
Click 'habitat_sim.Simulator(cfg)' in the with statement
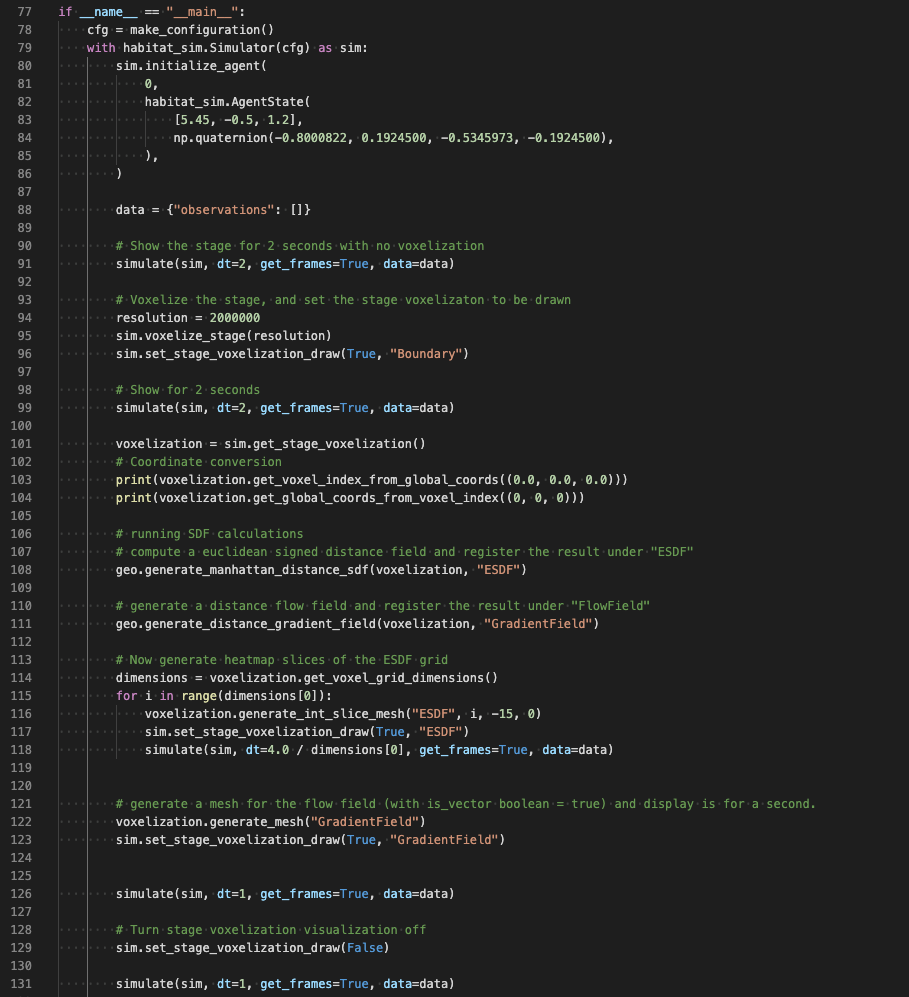click(217, 48)
